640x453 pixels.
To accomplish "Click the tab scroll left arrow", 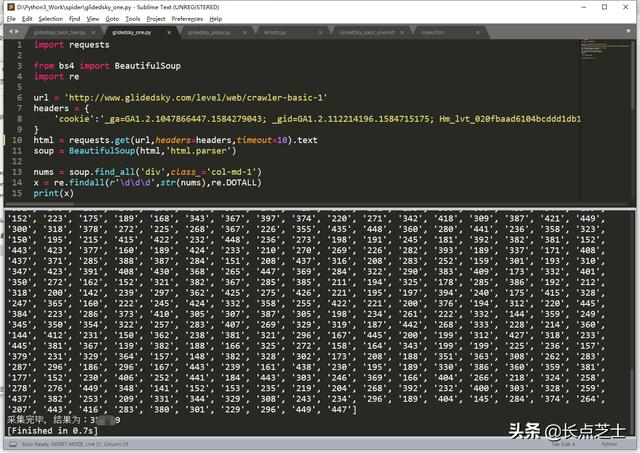I will coord(11,31).
